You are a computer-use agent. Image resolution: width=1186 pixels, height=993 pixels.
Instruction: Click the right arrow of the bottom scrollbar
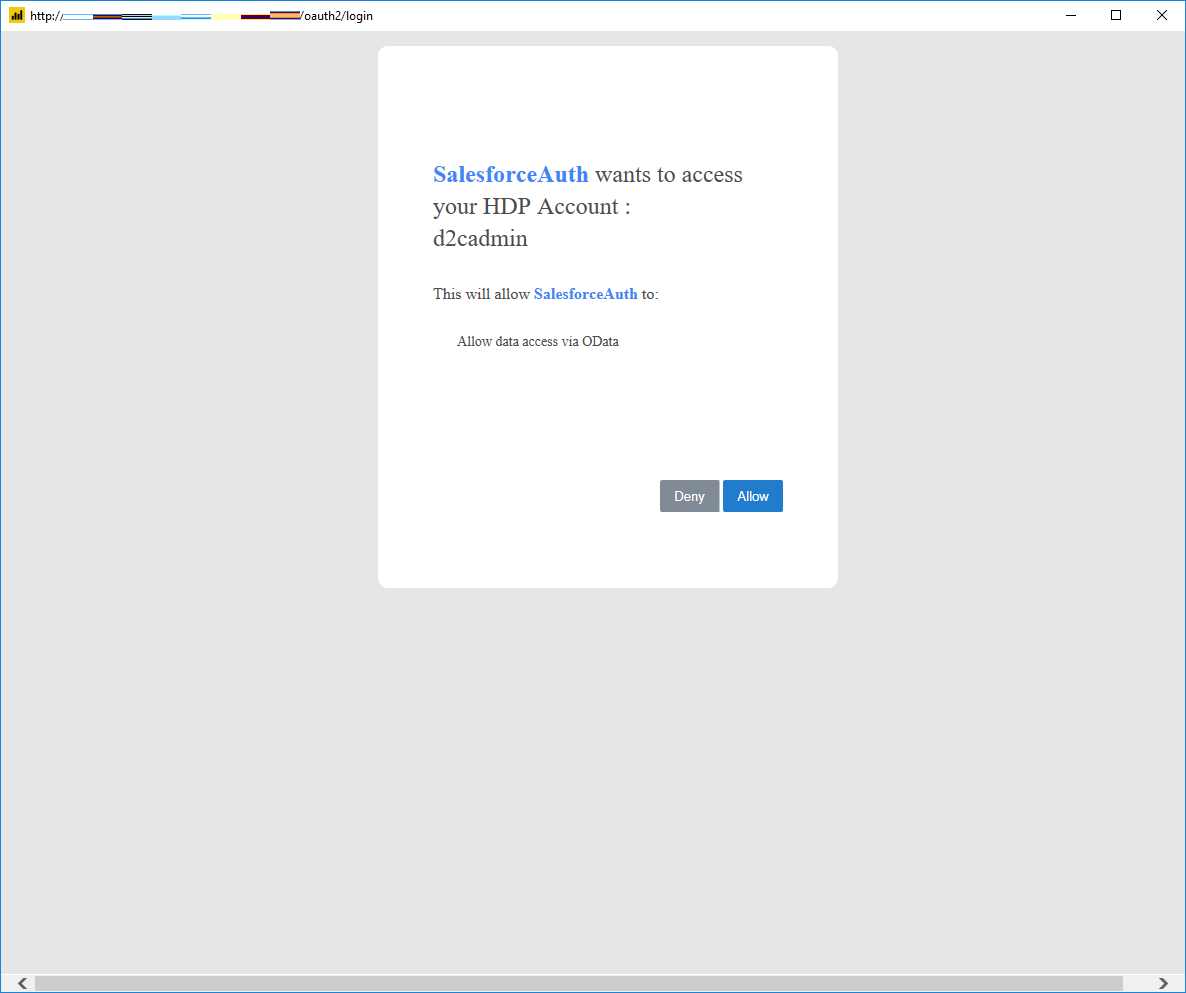(x=1164, y=983)
